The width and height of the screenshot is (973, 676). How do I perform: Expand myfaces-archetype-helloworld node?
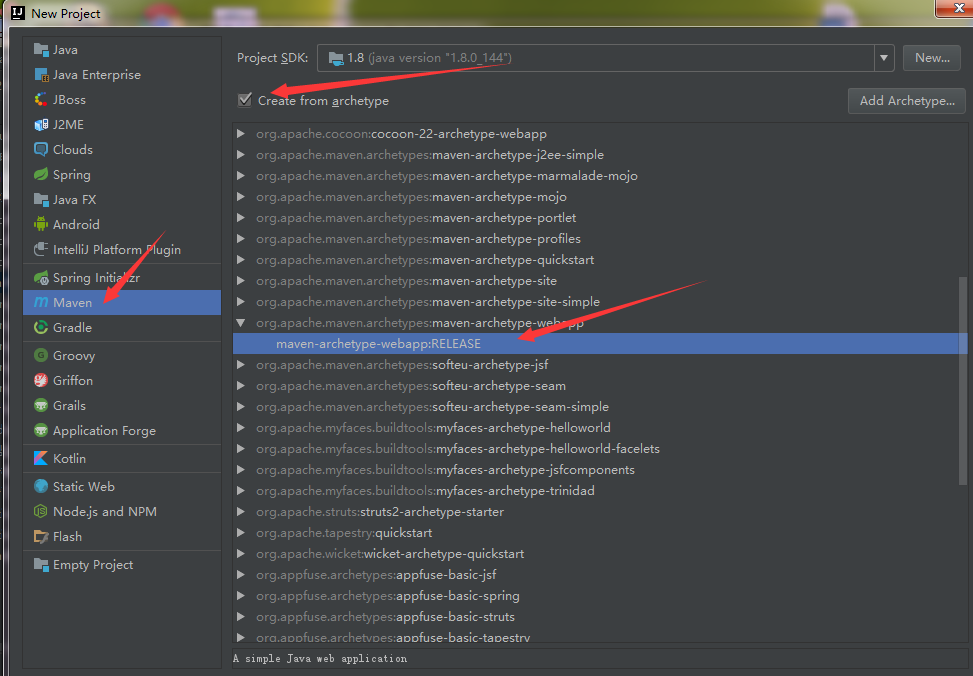[x=241, y=428]
